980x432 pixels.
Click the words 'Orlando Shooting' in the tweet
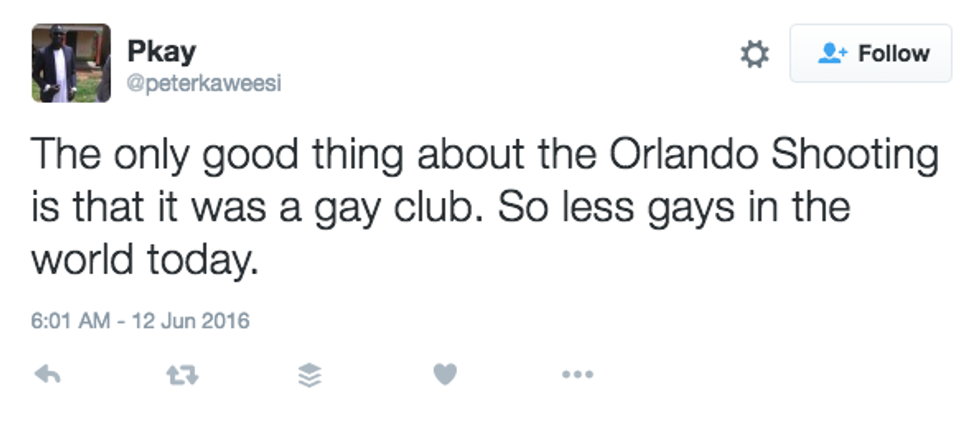pos(774,158)
